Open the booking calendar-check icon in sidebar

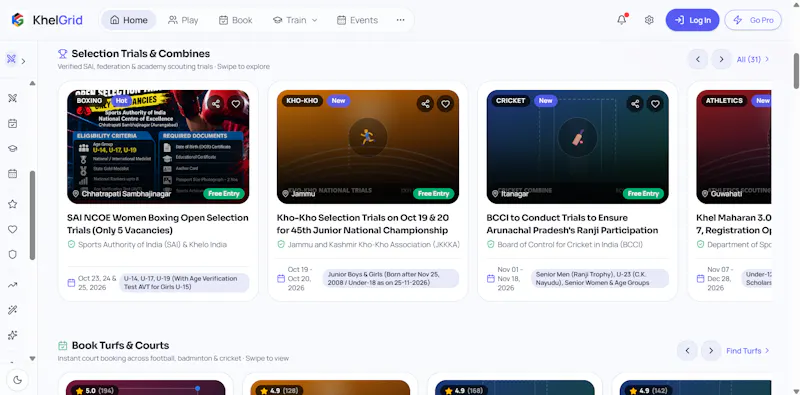pyautogui.click(x=13, y=124)
